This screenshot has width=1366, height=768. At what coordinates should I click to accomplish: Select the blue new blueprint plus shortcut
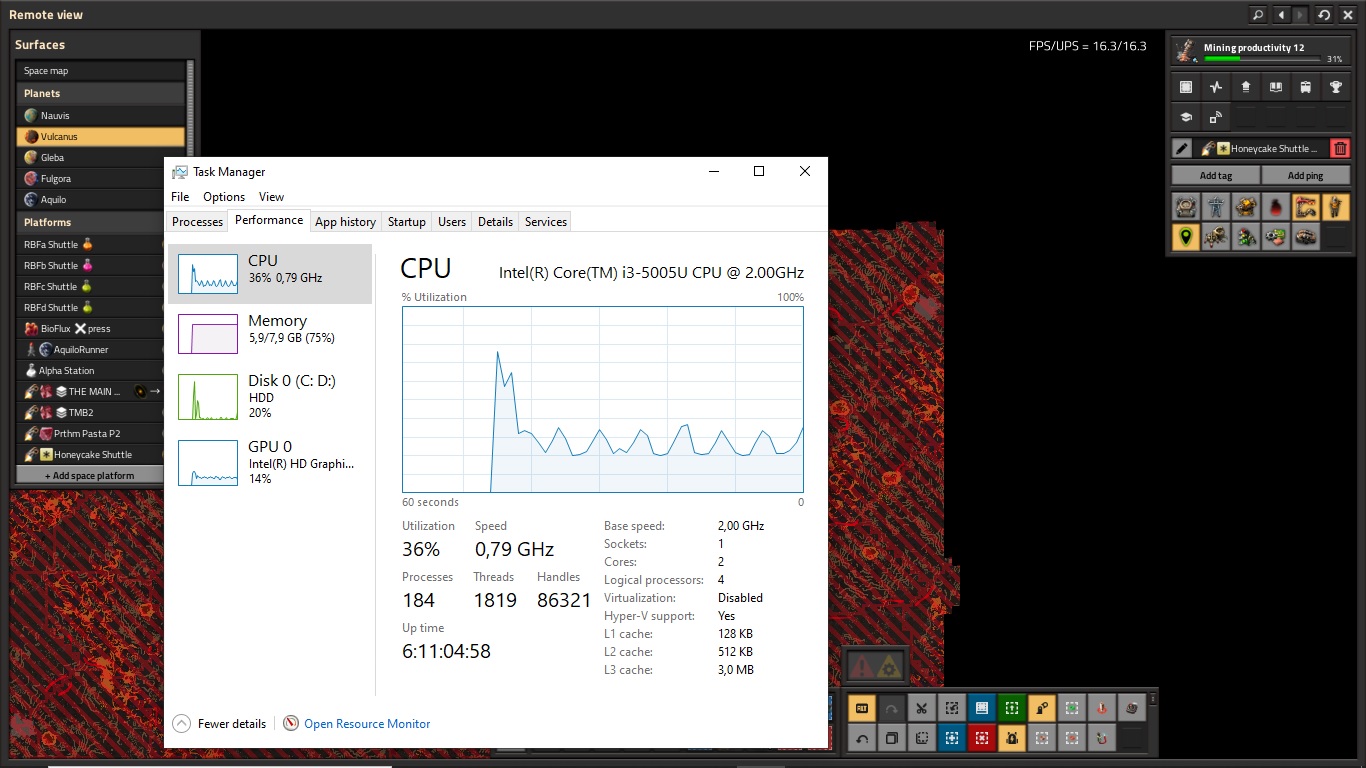point(951,739)
